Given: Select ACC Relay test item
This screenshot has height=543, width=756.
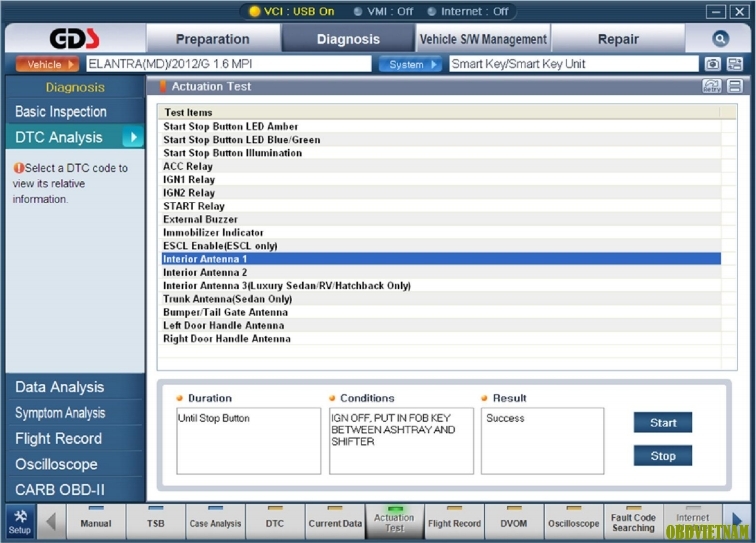Looking at the screenshot, I should pos(441,166).
